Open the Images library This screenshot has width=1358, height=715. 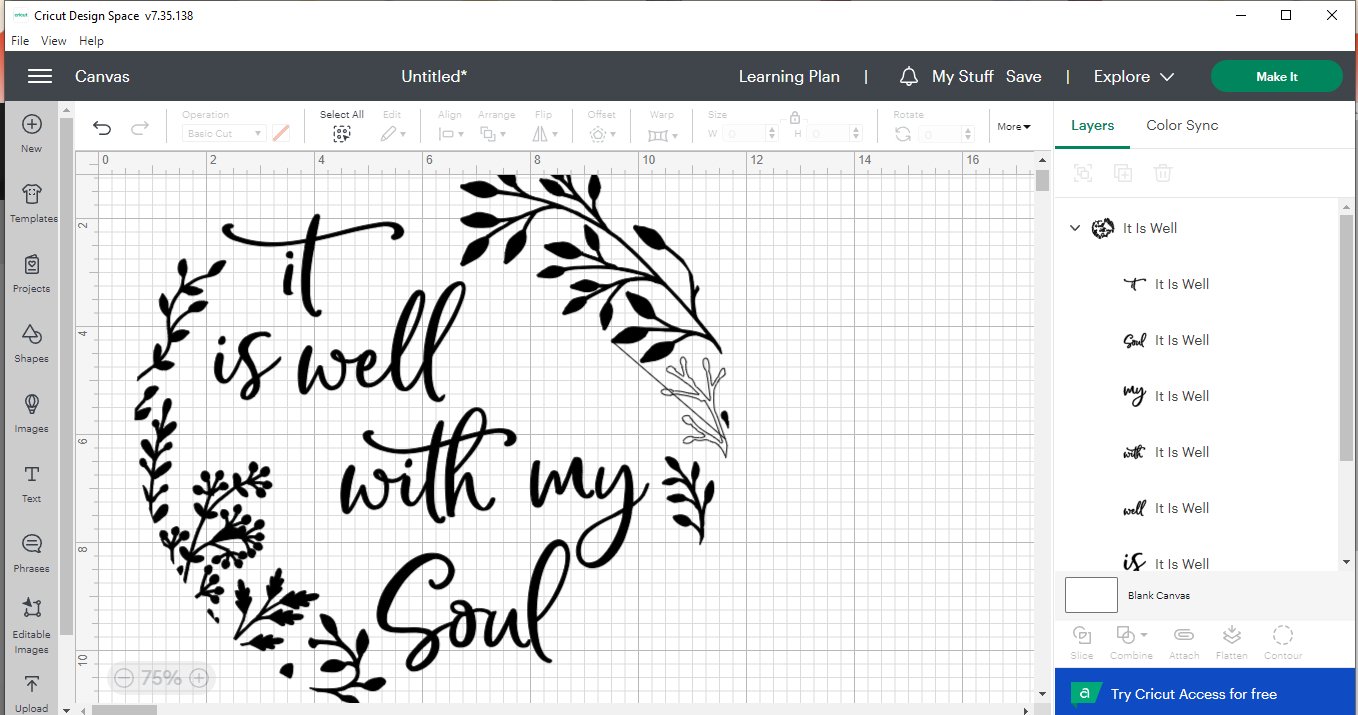[x=31, y=412]
